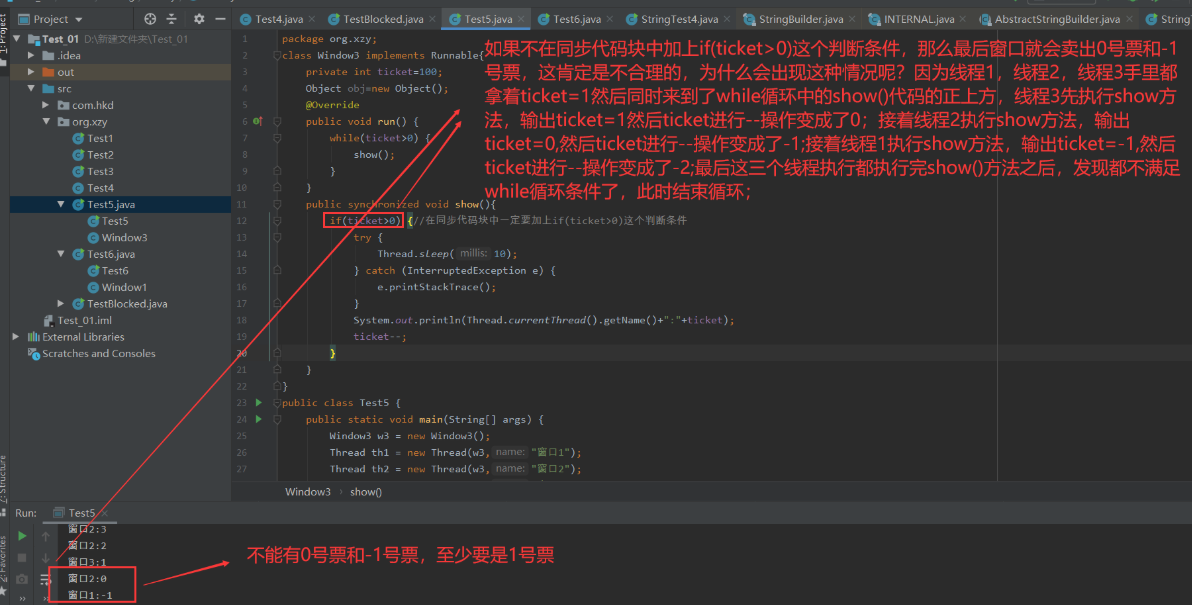The image size is (1192, 605).
Task: Open Project panel settings gear
Action: click(x=199, y=19)
